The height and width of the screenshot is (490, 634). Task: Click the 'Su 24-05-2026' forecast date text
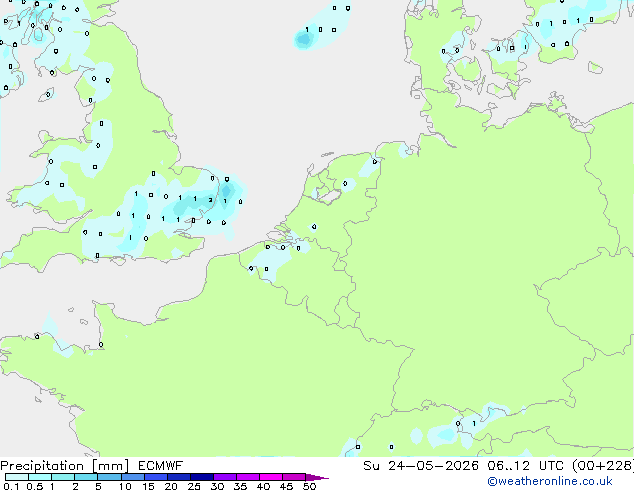tap(421, 466)
